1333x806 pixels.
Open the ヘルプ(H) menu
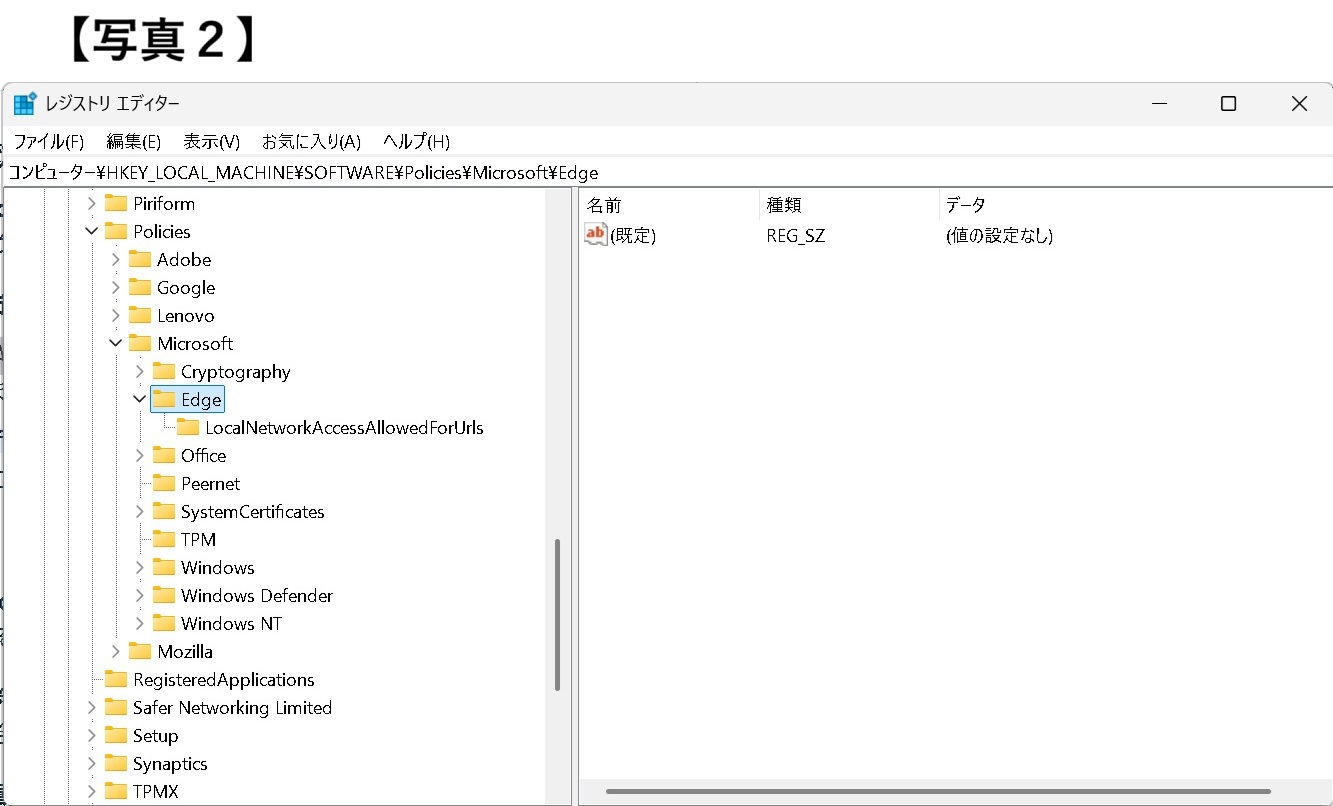click(x=416, y=141)
